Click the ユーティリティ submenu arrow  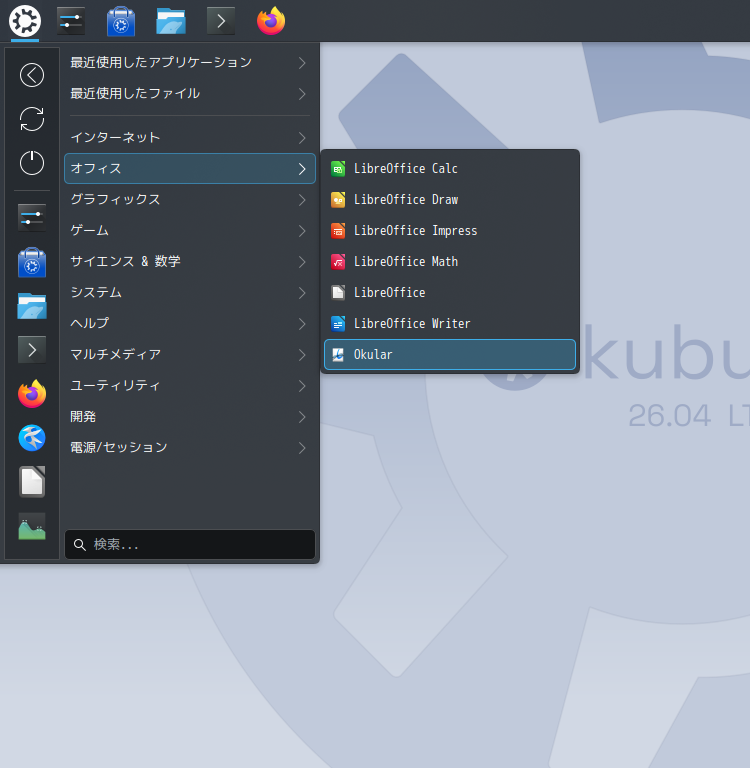click(x=302, y=386)
